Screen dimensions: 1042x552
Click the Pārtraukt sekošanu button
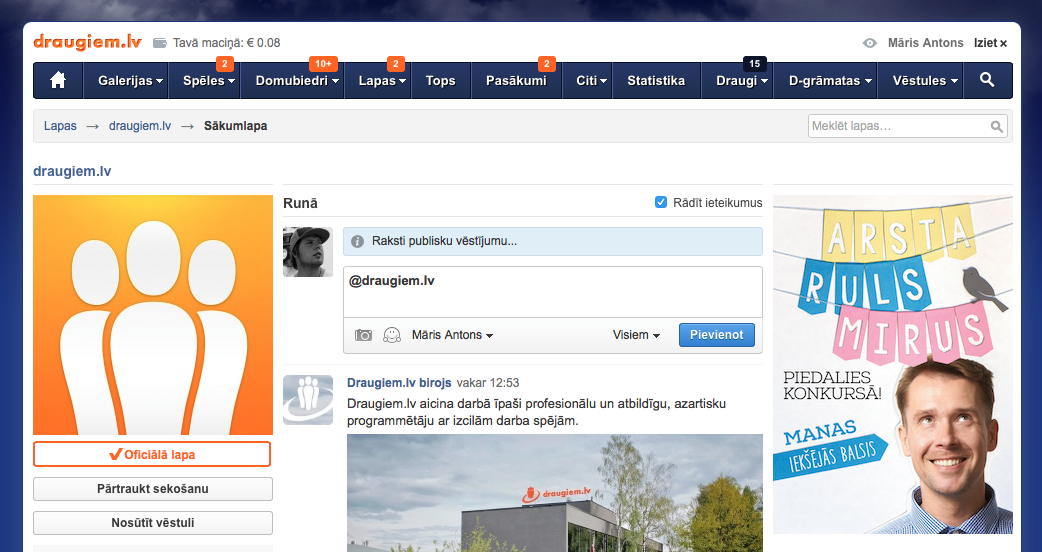pyautogui.click(x=153, y=489)
